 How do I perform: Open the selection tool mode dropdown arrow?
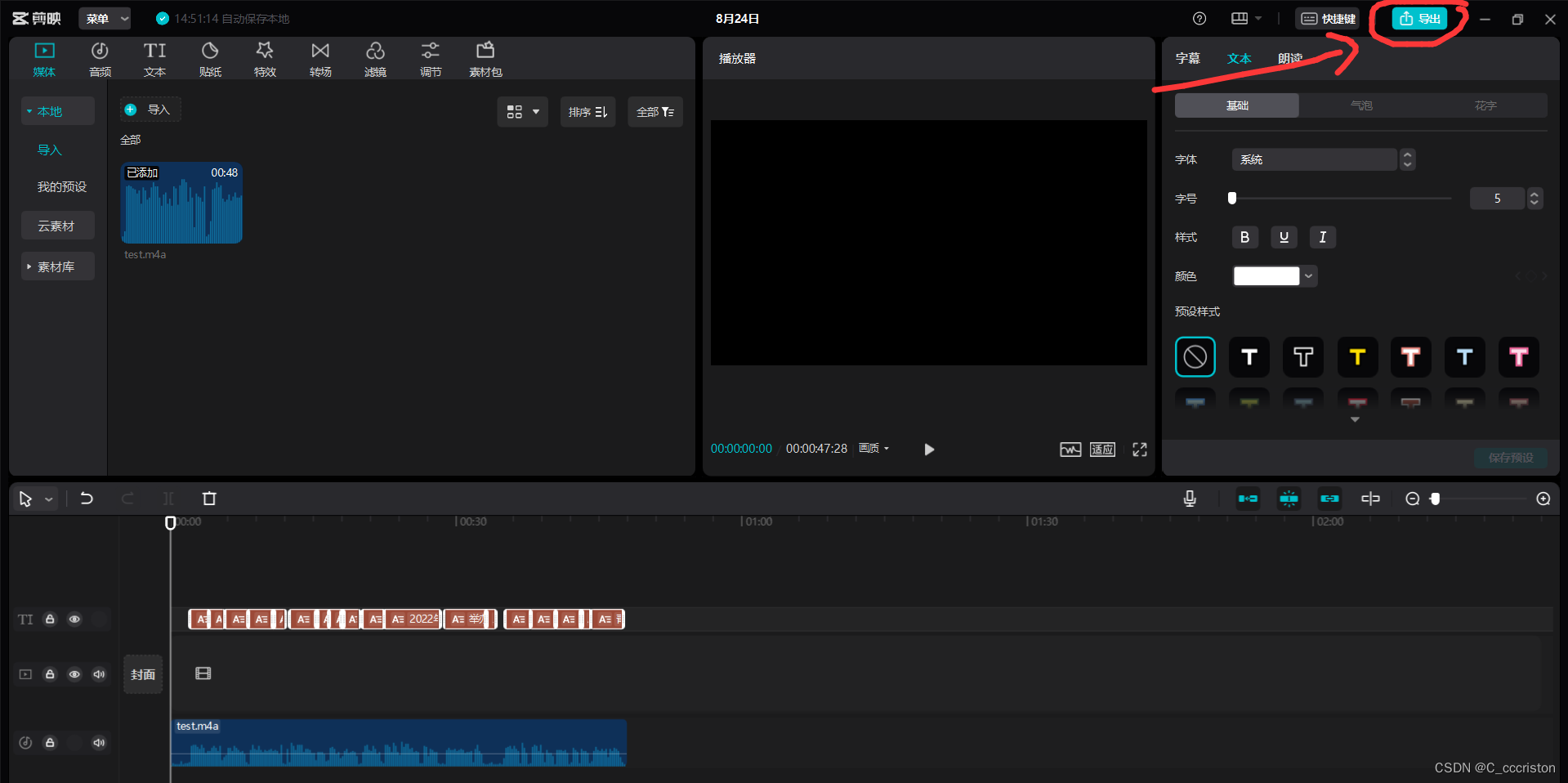pyautogui.click(x=49, y=499)
